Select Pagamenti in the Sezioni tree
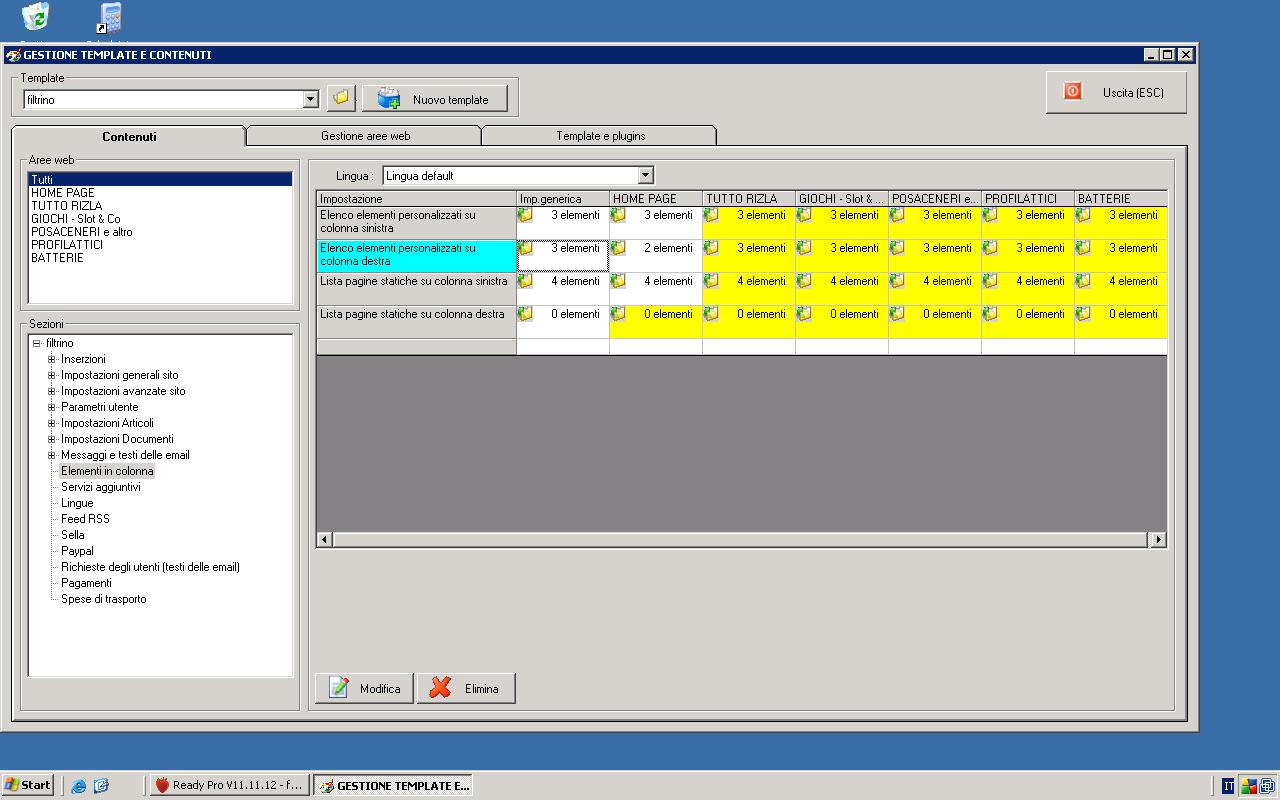 pyautogui.click(x=86, y=583)
